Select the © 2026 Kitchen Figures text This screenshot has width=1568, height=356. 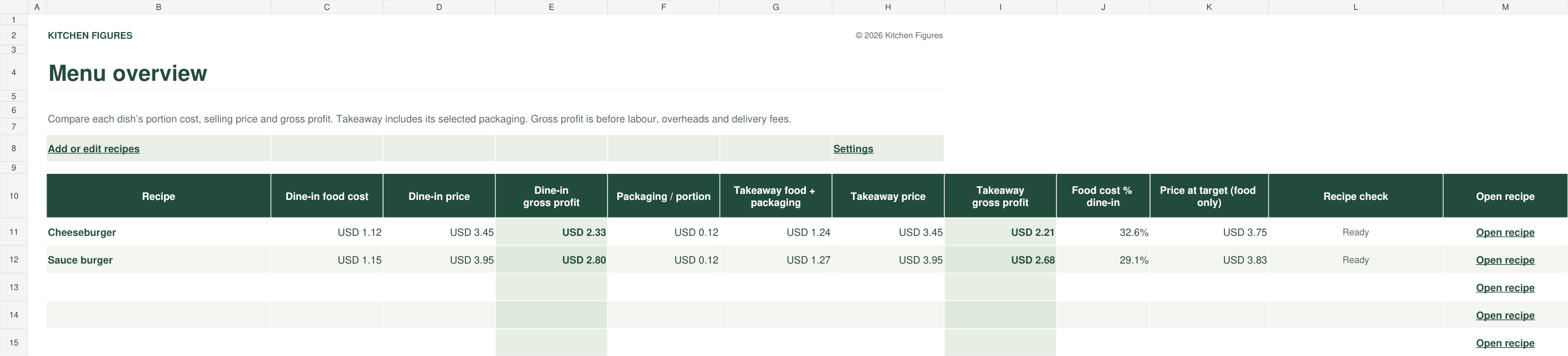899,35
